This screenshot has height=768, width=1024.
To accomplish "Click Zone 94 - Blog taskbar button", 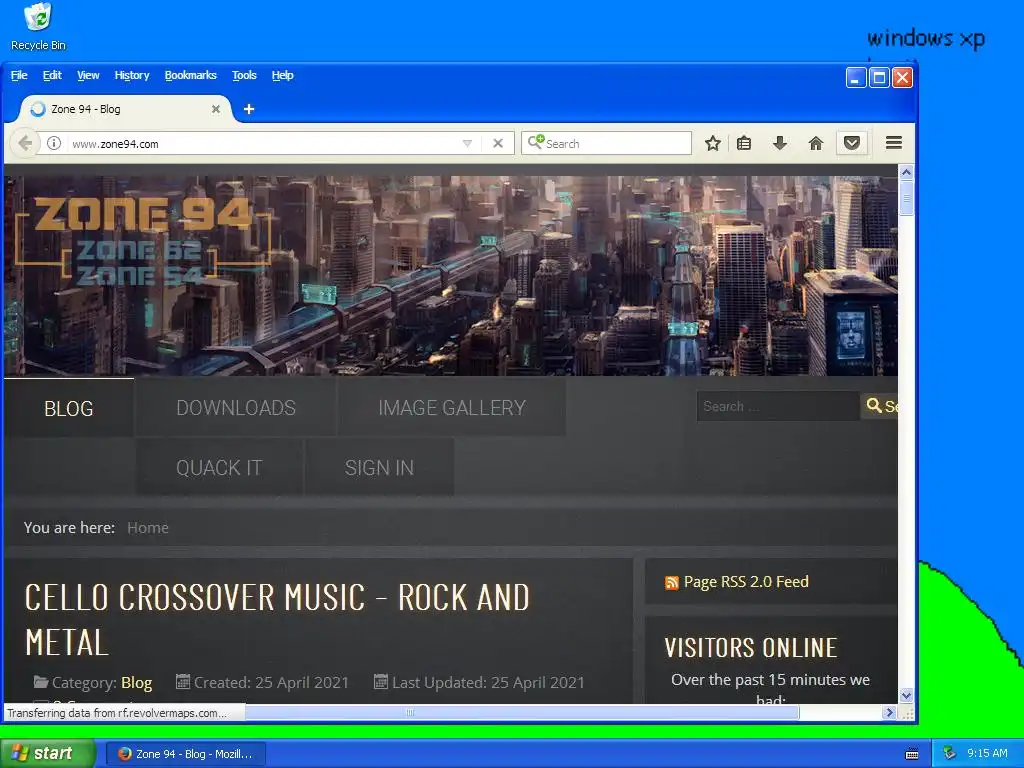I will click(x=186, y=754).
